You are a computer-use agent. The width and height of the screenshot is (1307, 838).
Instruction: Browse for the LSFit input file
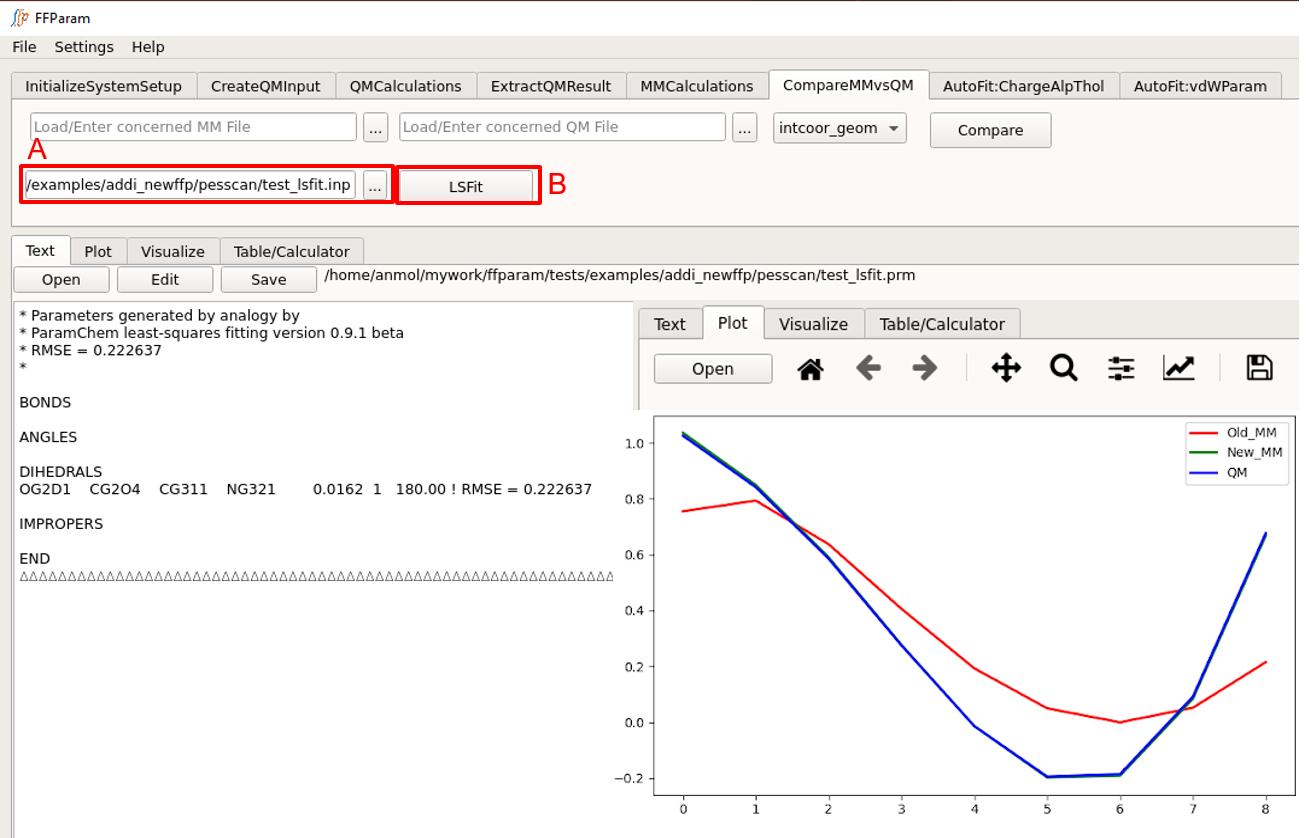coord(375,185)
